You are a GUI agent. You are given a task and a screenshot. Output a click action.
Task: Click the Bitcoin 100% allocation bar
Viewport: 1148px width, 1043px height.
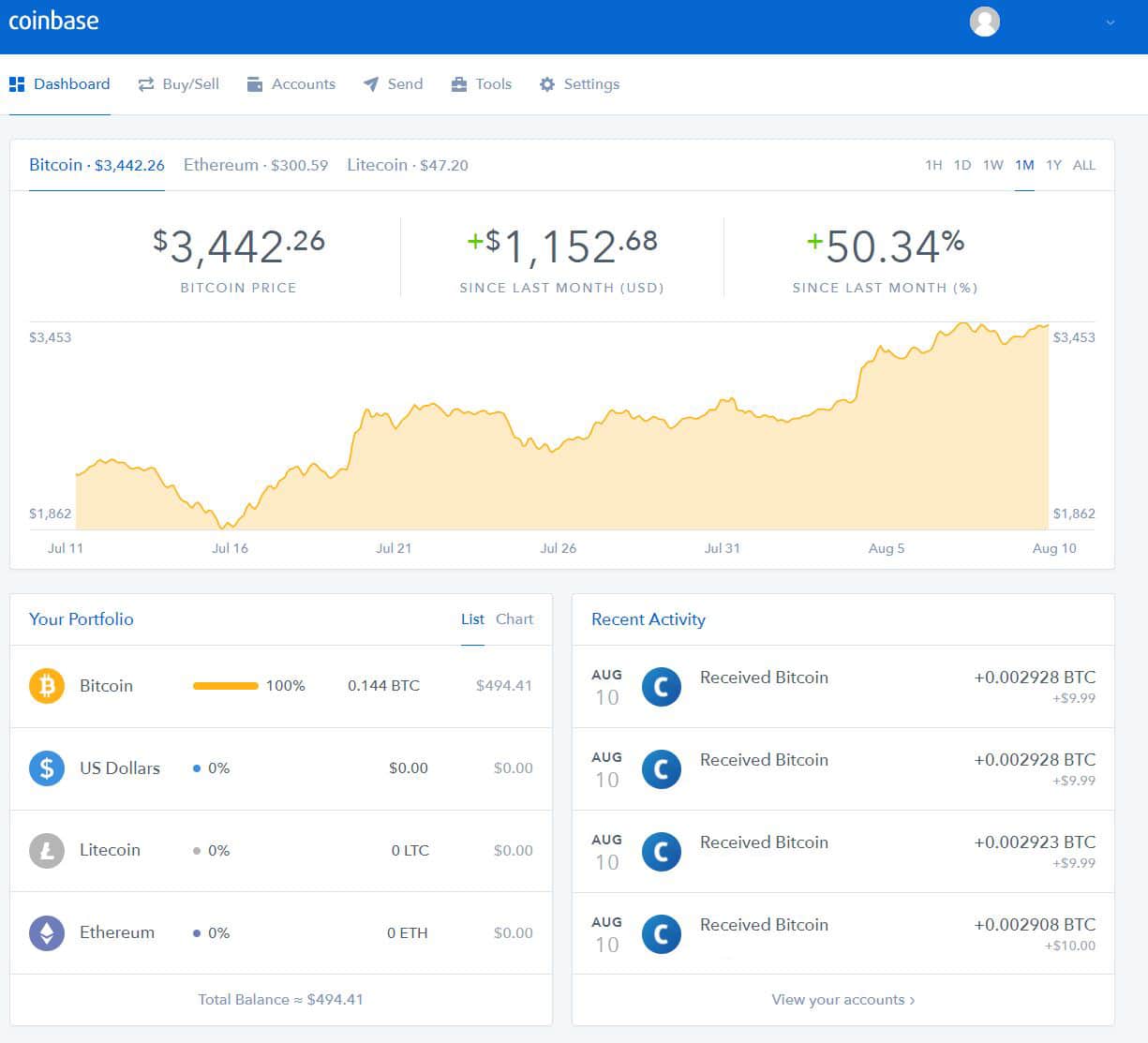click(225, 685)
